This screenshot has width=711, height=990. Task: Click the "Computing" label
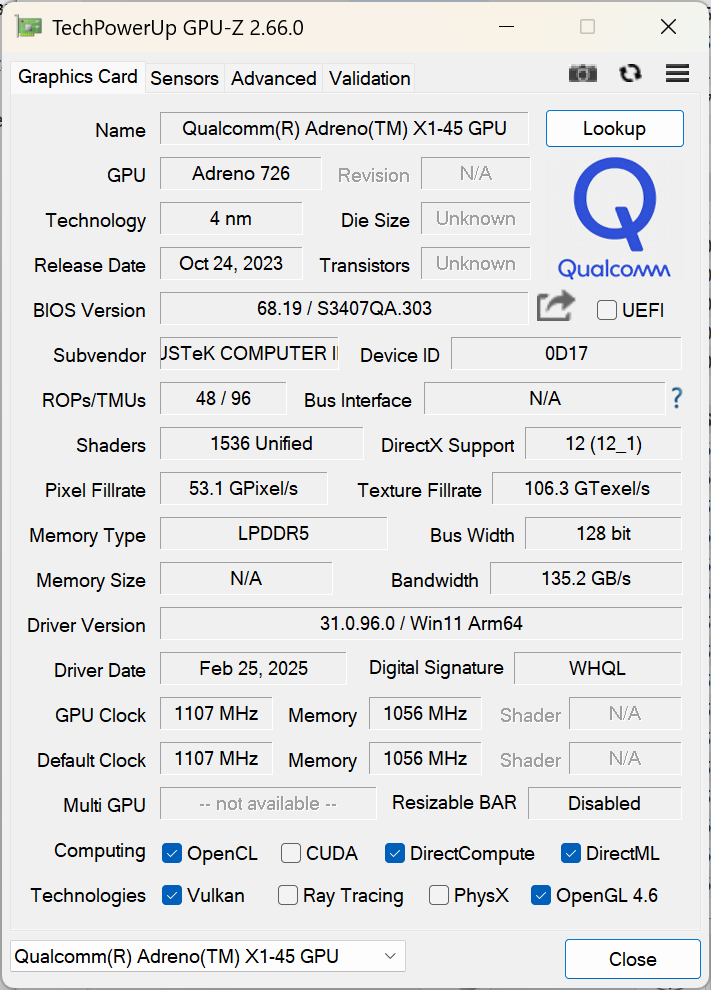coord(100,851)
